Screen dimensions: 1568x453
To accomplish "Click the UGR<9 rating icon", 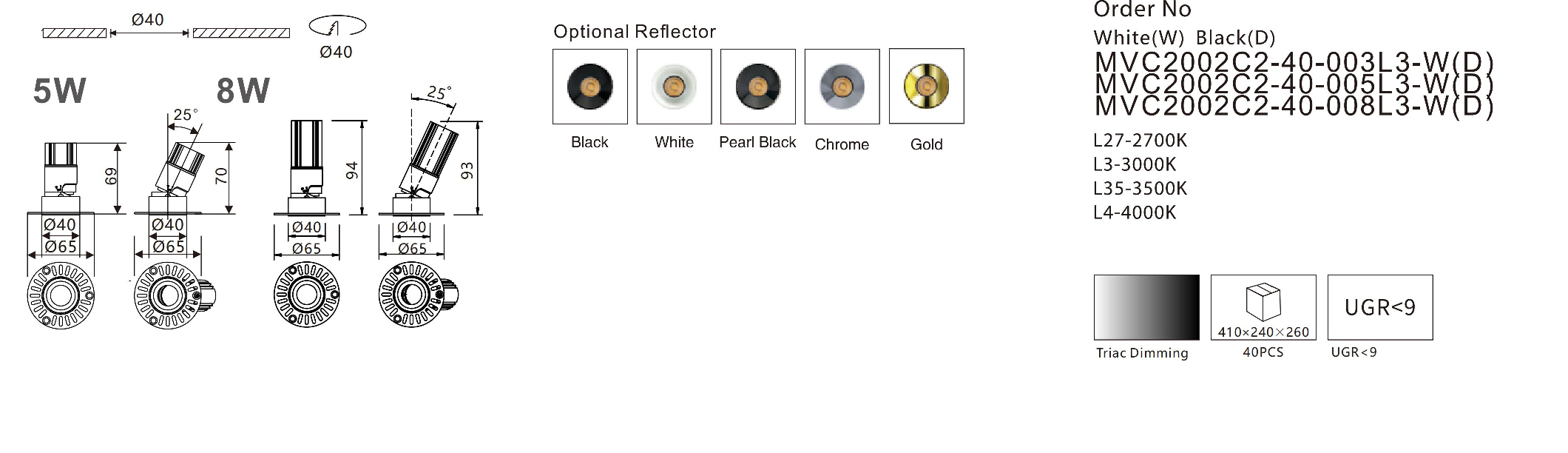I will [x=1380, y=307].
